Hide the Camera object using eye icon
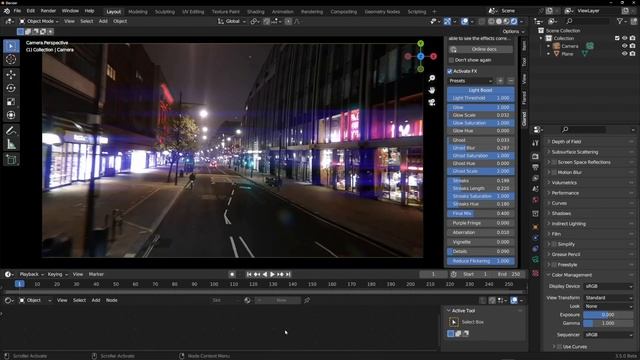The image size is (640, 360). tap(624, 46)
